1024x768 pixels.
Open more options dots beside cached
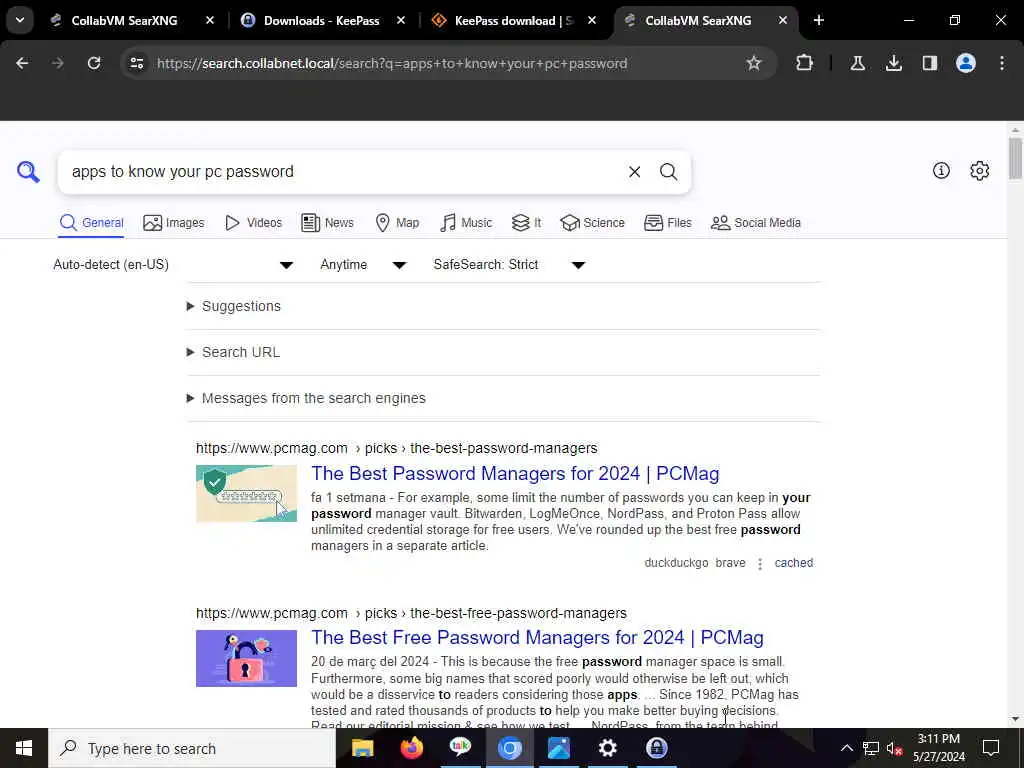(x=760, y=564)
